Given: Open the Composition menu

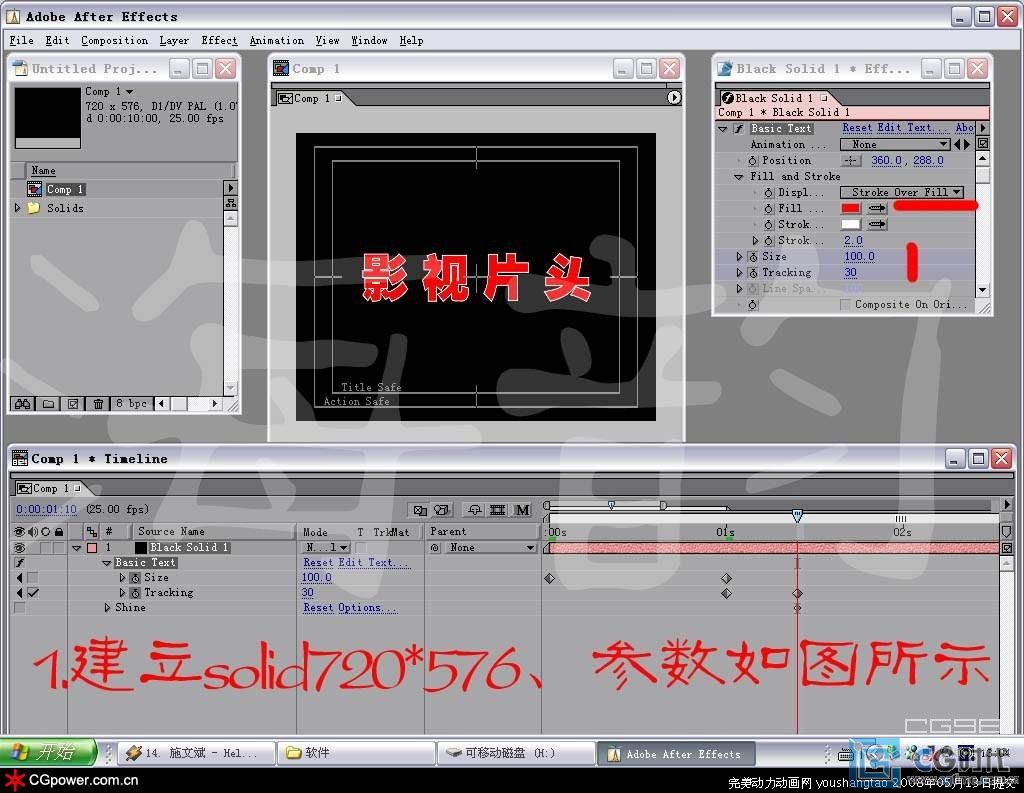Looking at the screenshot, I should (114, 41).
